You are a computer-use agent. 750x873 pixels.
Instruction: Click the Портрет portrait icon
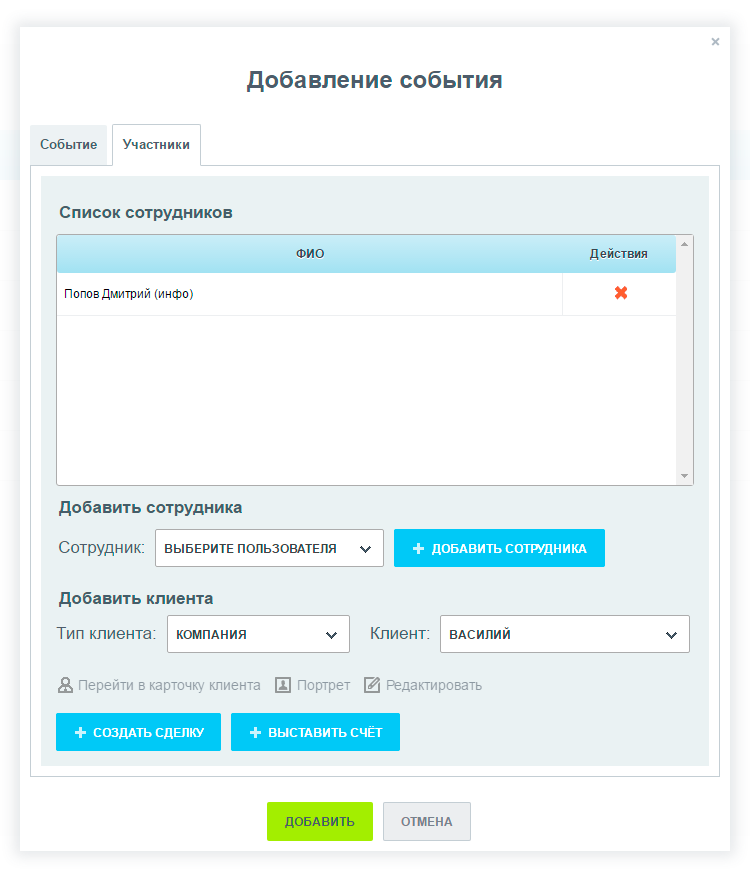[283, 685]
